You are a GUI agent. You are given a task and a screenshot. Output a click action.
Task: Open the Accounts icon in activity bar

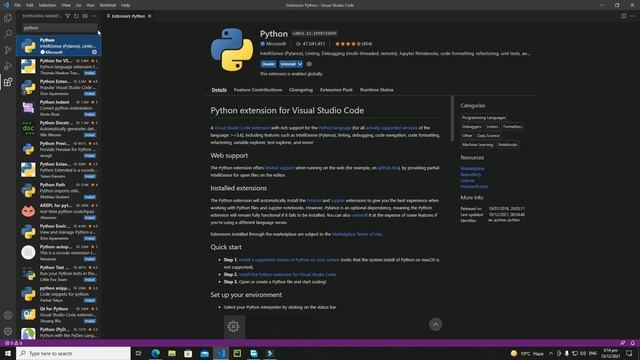click(8, 315)
